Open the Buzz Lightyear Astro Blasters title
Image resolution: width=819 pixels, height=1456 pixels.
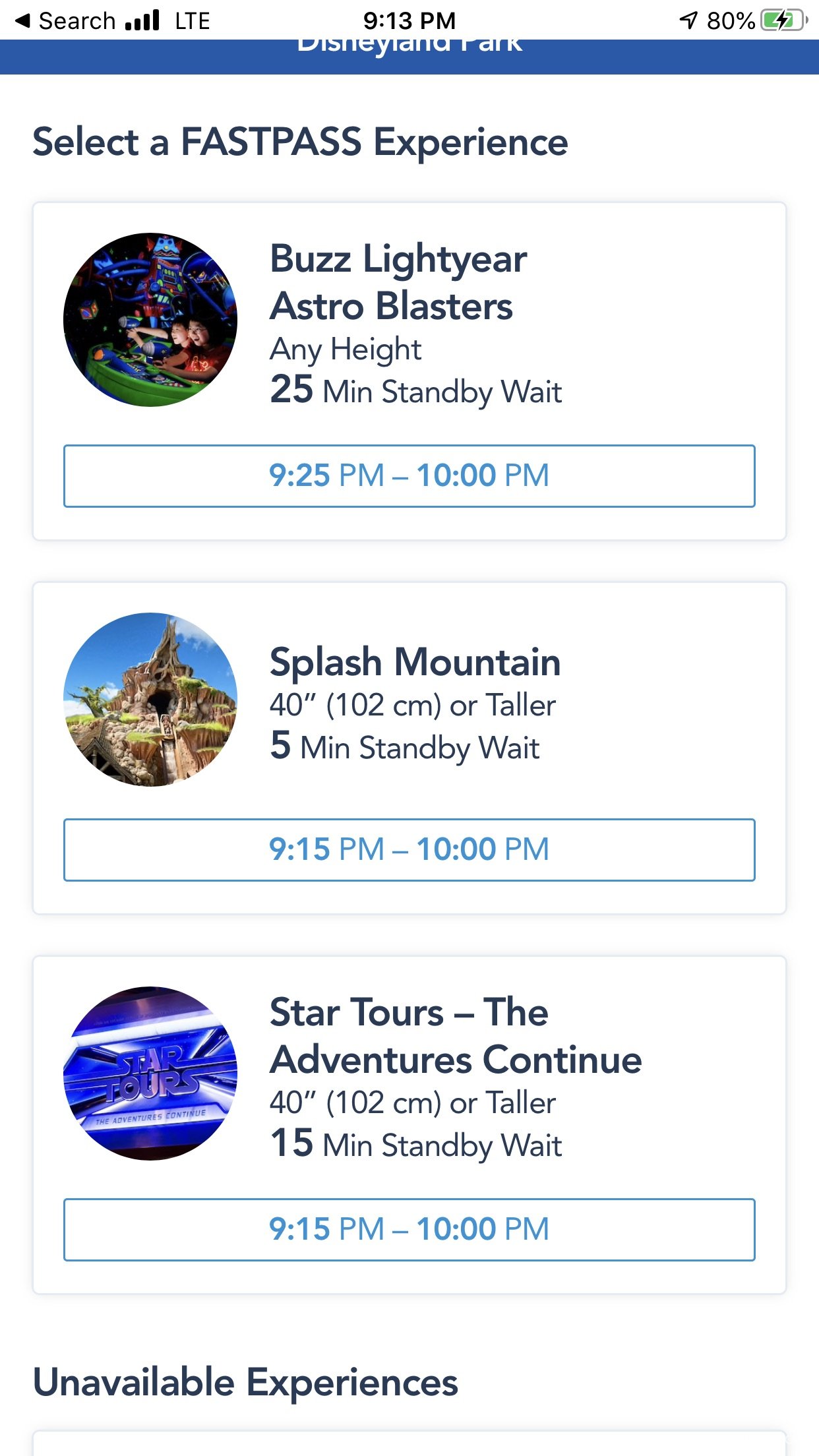(398, 282)
